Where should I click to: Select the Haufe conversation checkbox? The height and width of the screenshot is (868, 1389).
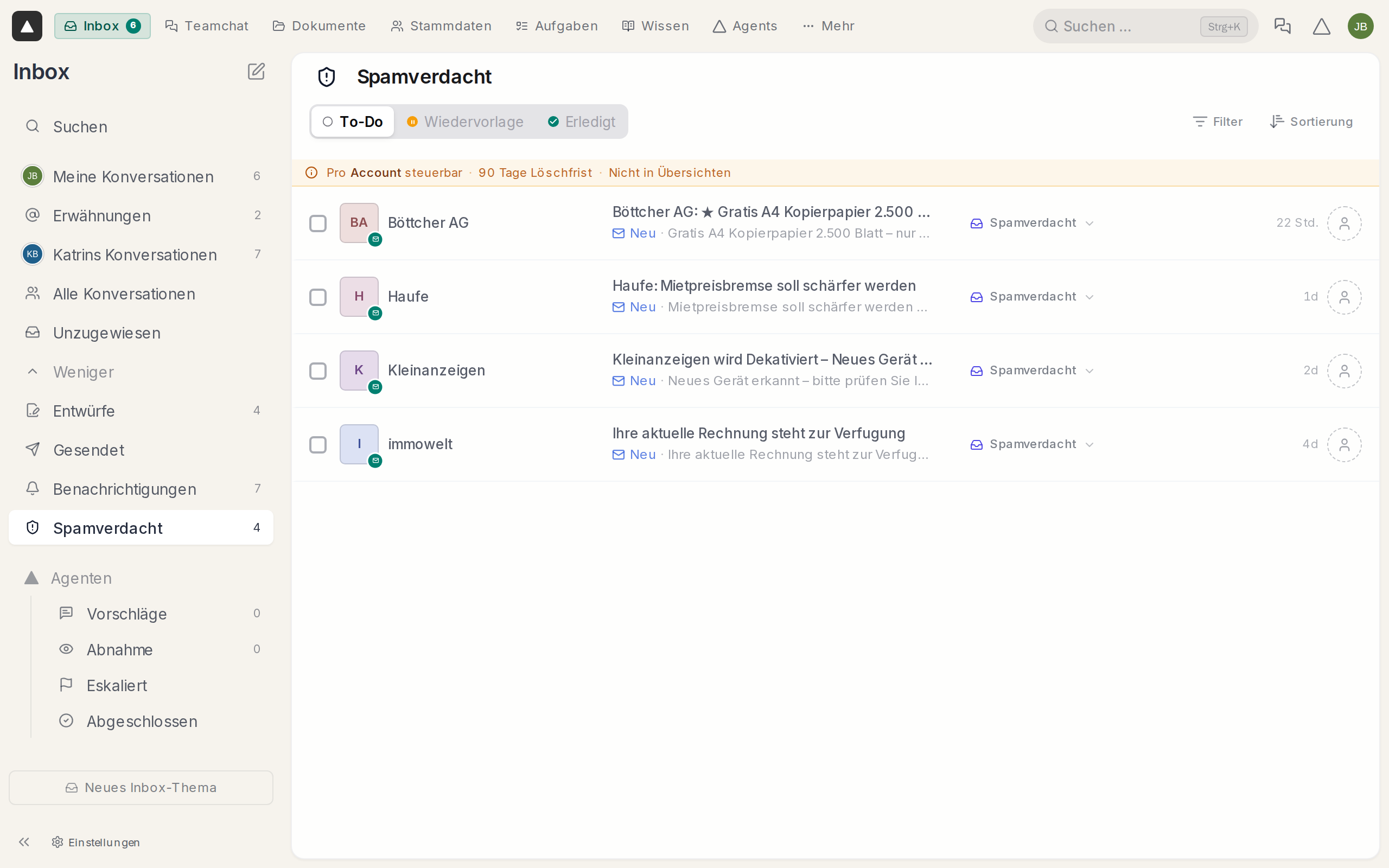coord(318,297)
